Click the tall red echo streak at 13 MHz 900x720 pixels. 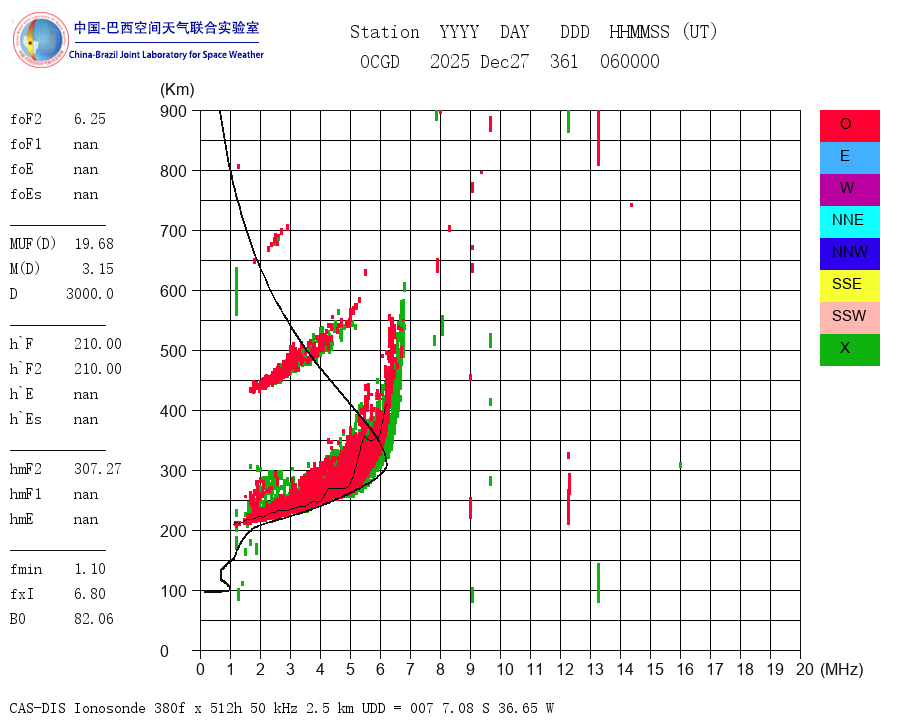598,138
